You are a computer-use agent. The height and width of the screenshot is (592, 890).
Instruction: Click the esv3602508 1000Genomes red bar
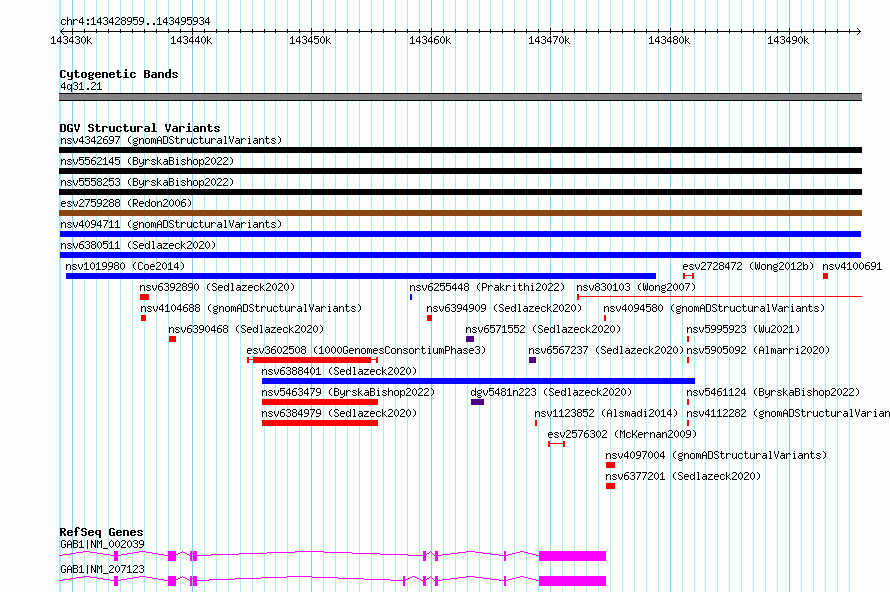(312, 360)
